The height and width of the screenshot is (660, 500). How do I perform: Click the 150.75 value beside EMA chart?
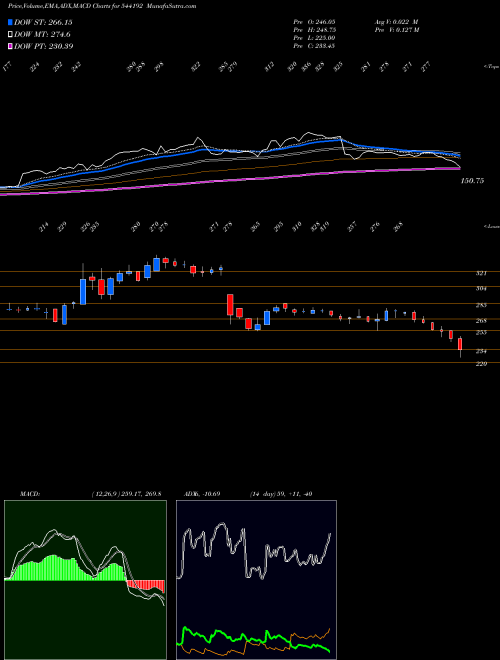pyautogui.click(x=473, y=181)
